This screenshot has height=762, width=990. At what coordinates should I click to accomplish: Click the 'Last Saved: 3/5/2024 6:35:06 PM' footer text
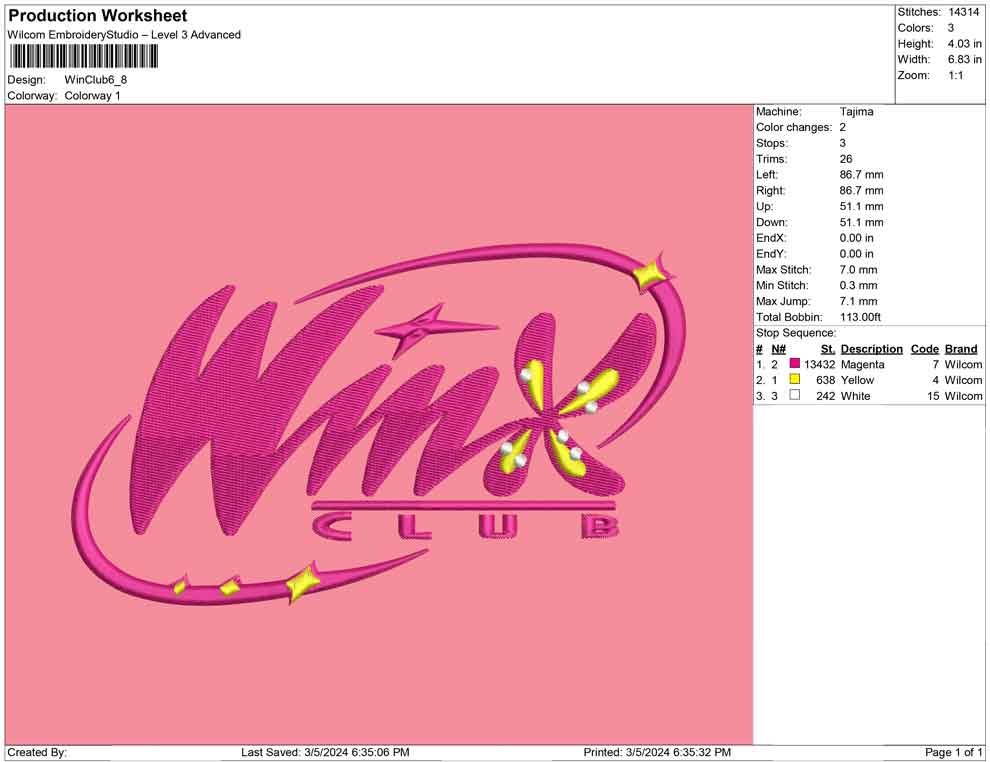click(325, 752)
